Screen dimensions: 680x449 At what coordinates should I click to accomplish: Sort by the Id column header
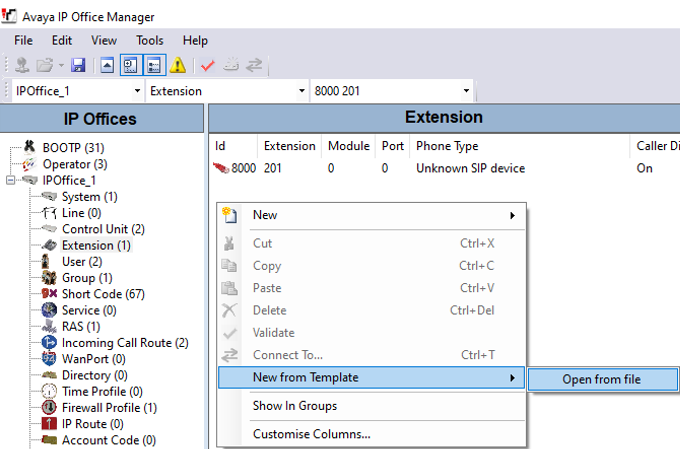(233, 146)
